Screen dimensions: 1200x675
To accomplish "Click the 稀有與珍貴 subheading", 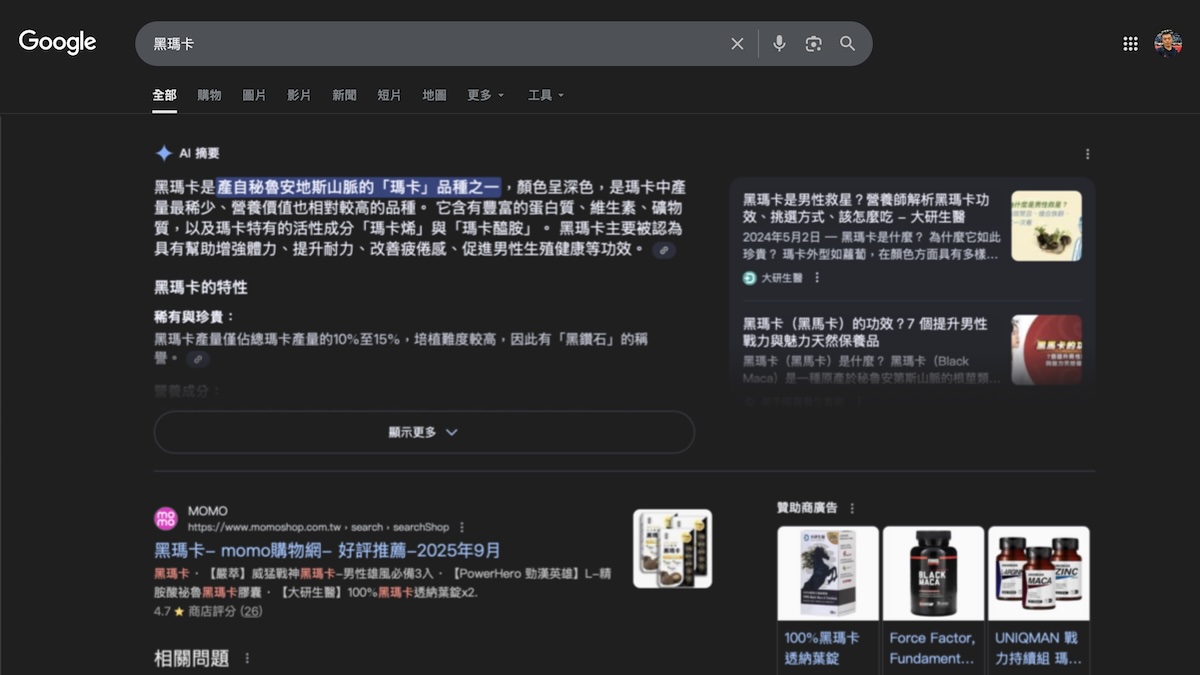I will [195, 317].
